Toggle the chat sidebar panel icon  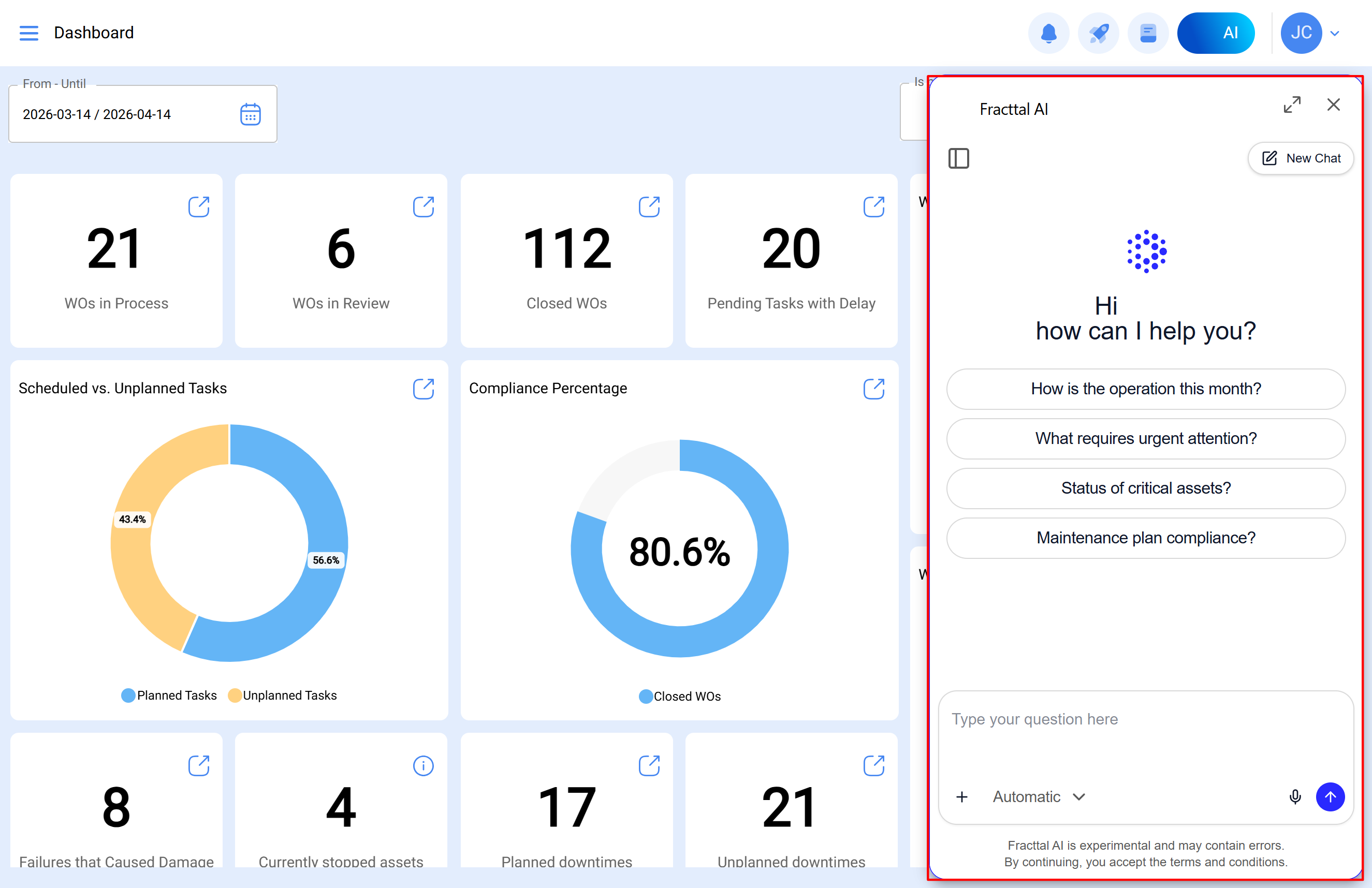click(958, 158)
